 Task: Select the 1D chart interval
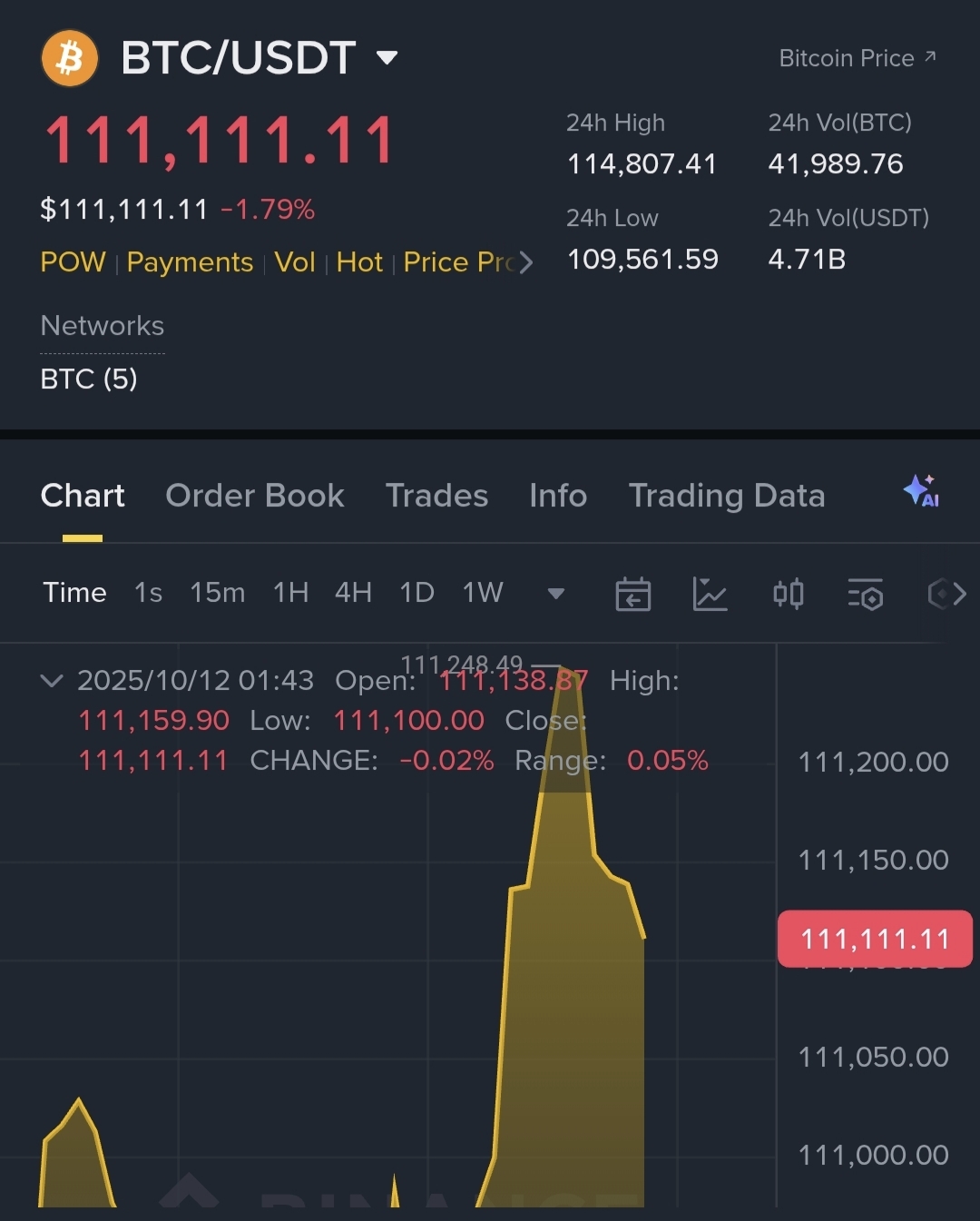[x=416, y=593]
